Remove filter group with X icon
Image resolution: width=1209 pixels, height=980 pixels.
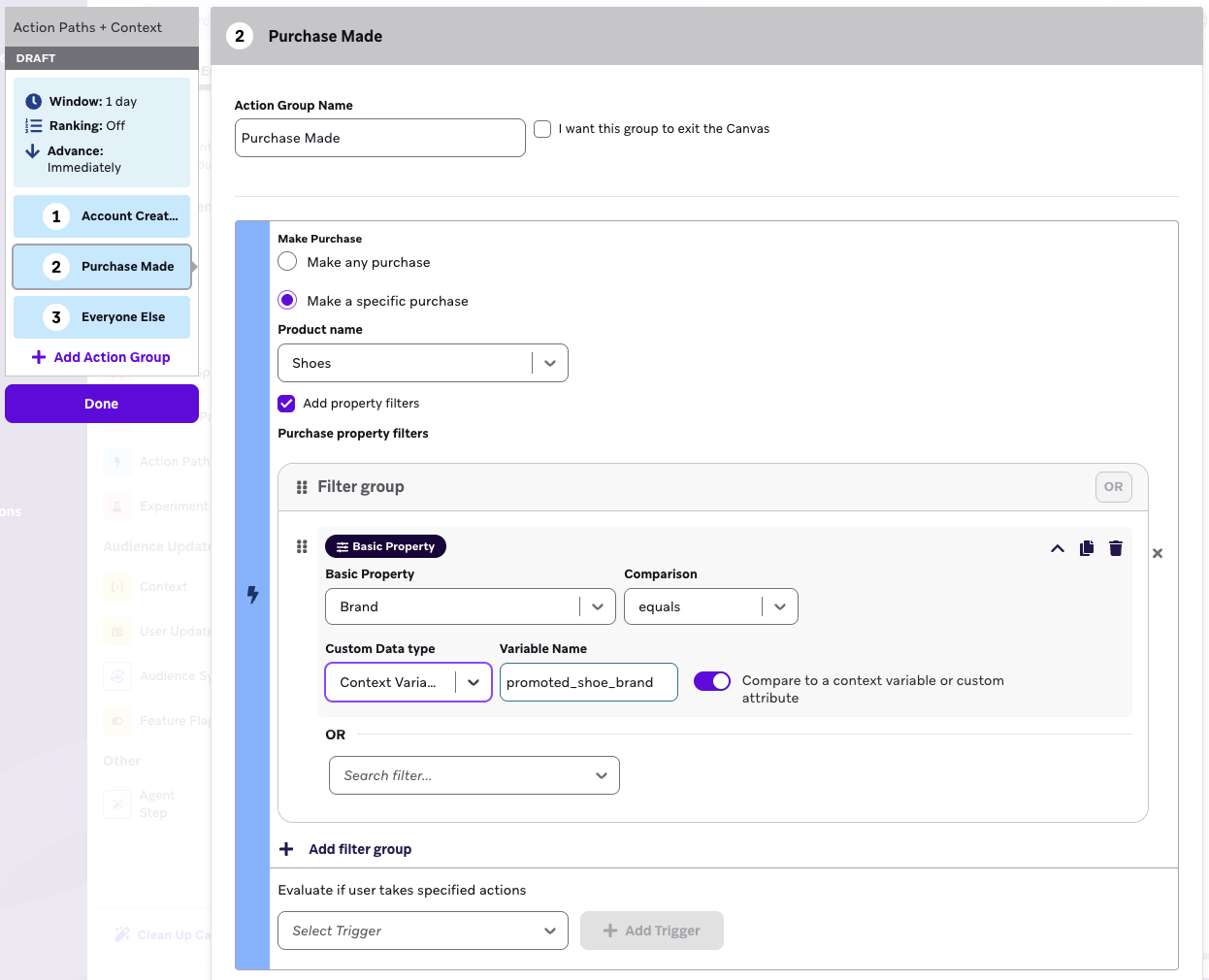click(x=1157, y=553)
